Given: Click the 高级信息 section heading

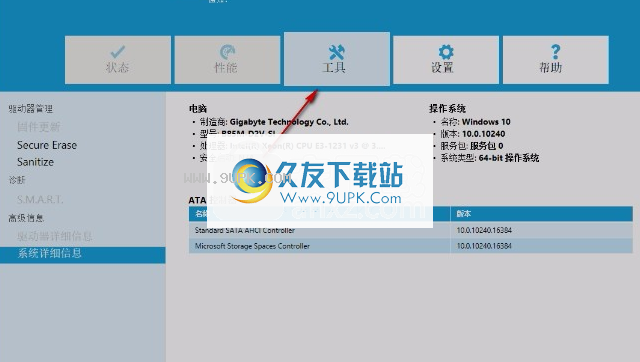Looking at the screenshot, I should (26, 218).
